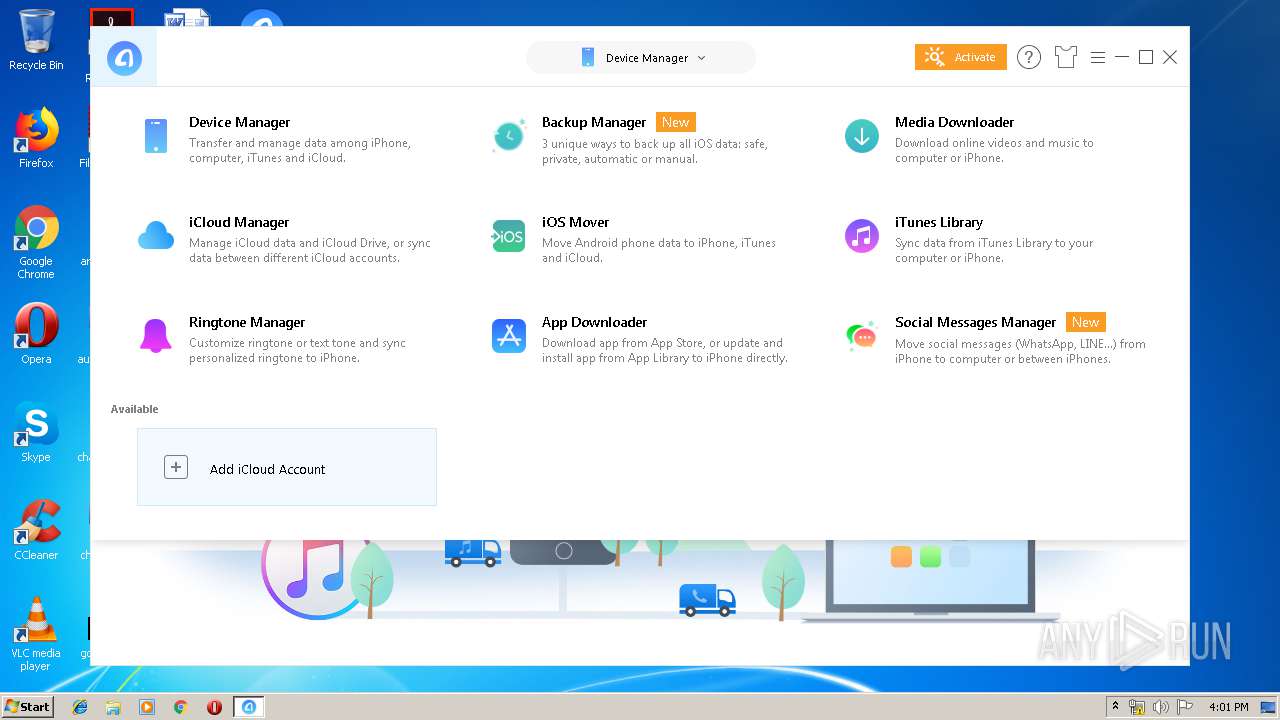The width and height of the screenshot is (1280, 720).
Task: Click the network tray icon
Action: pos(1138,707)
